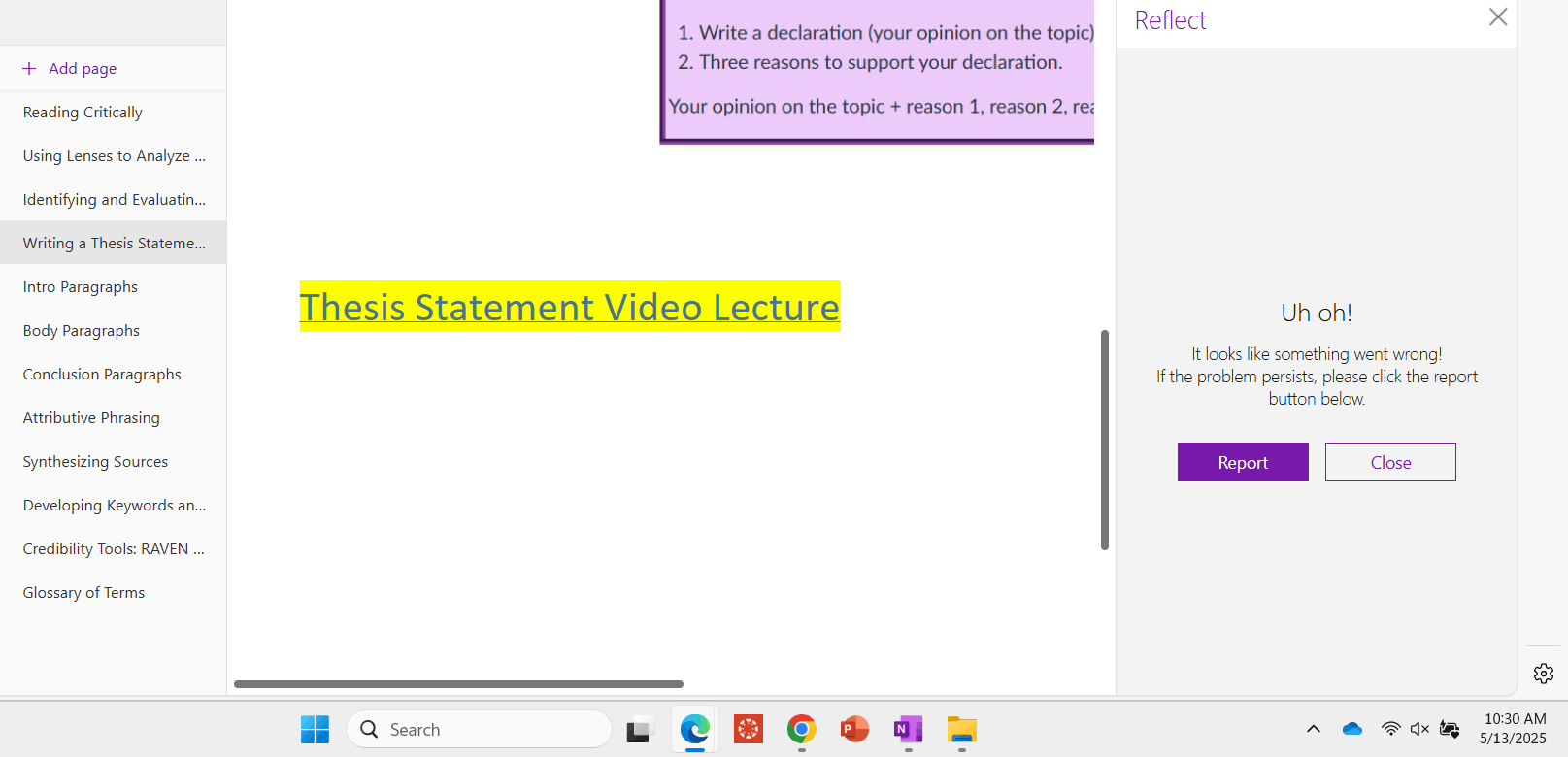Open Google Chrome from the taskbar

(802, 729)
